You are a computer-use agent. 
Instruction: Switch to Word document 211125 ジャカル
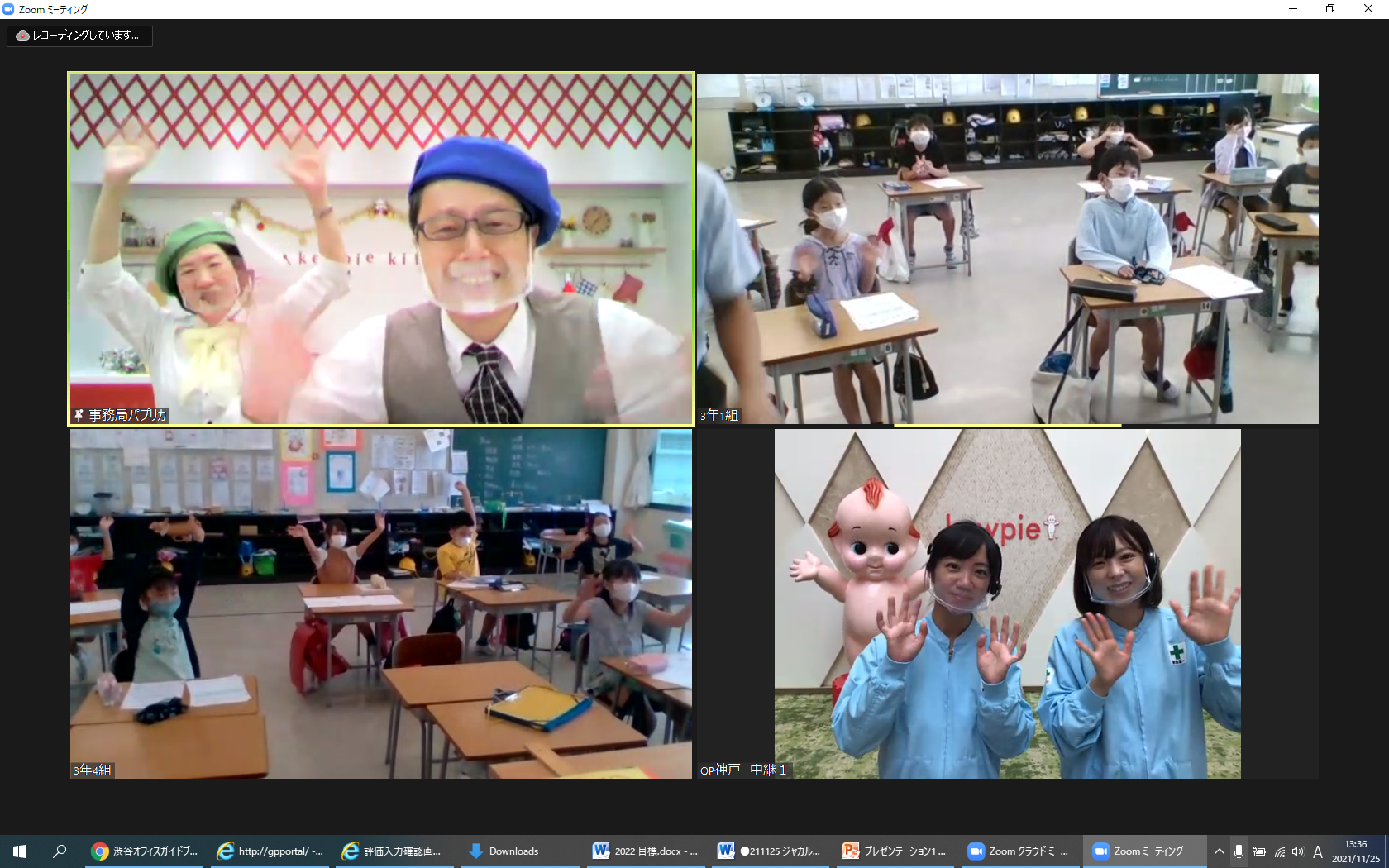(769, 851)
